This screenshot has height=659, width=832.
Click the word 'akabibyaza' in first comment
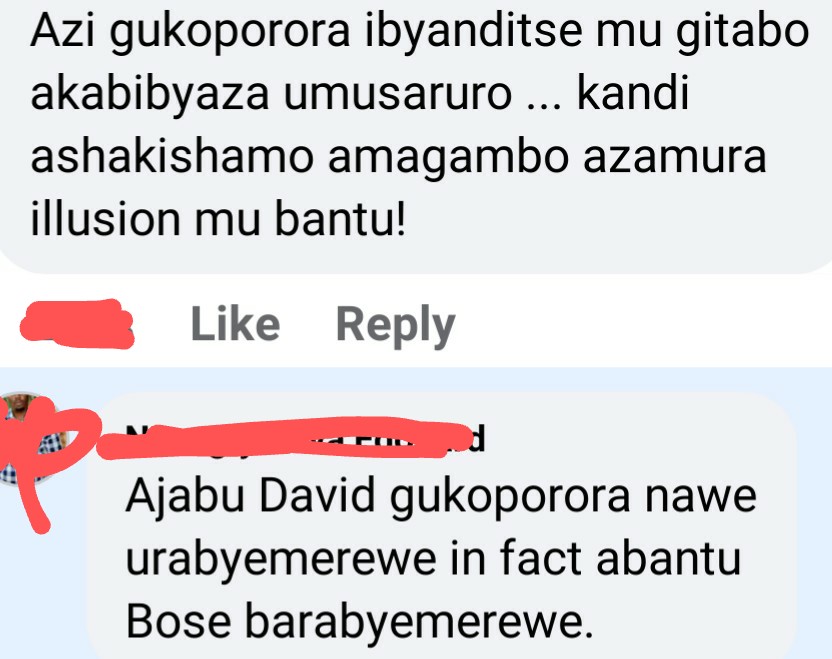pyautogui.click(x=150, y=96)
